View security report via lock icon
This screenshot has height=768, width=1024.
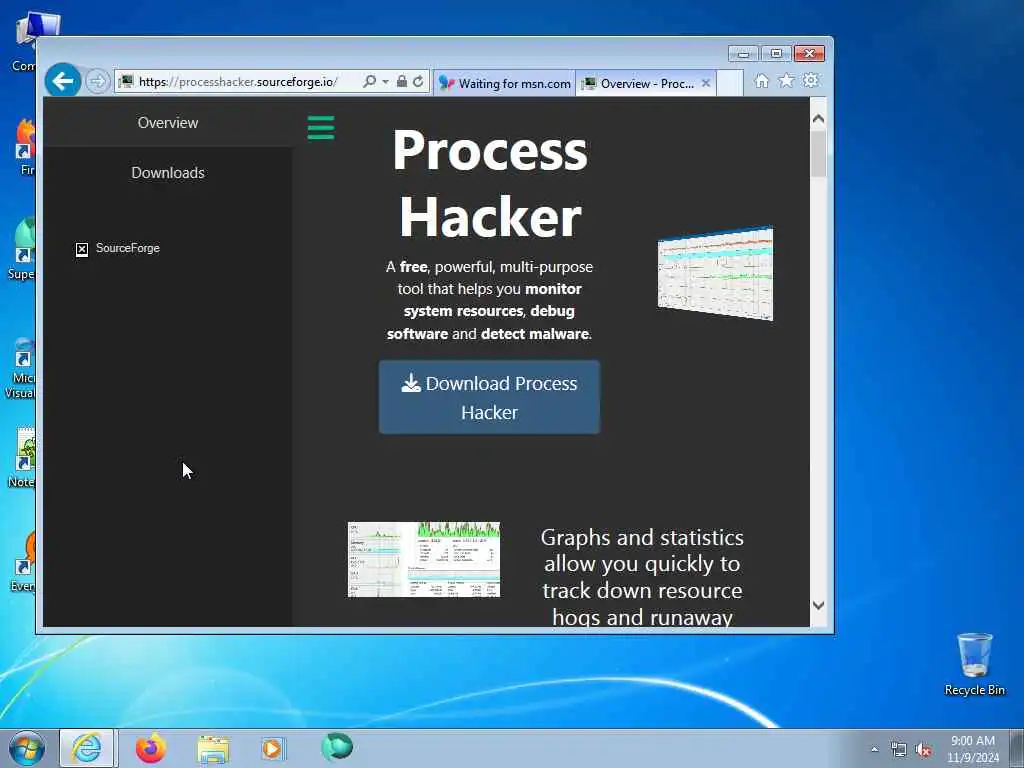pyautogui.click(x=402, y=82)
